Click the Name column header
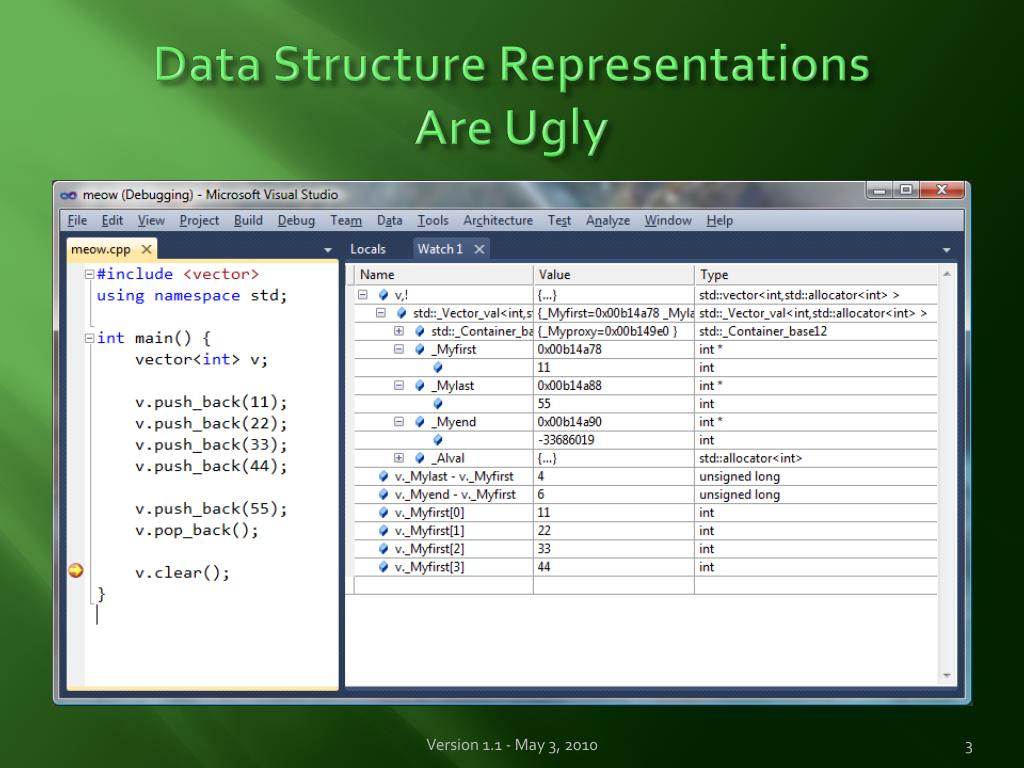This screenshot has height=768, width=1024. 443,275
